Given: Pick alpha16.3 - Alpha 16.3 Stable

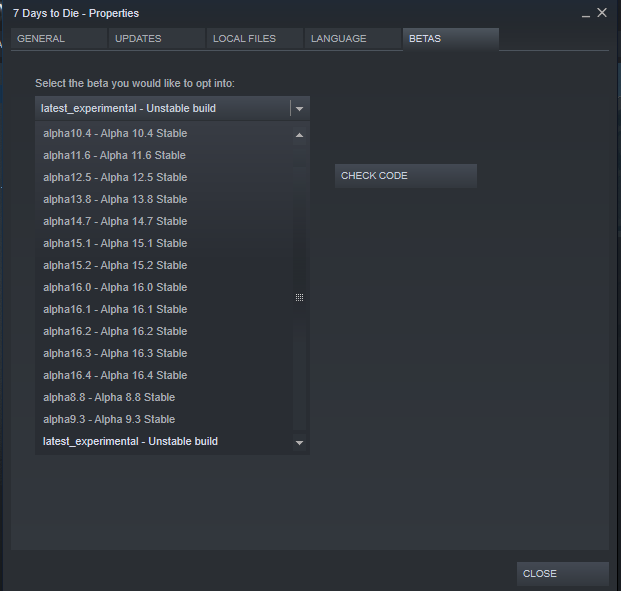Looking at the screenshot, I should click(x=164, y=353).
